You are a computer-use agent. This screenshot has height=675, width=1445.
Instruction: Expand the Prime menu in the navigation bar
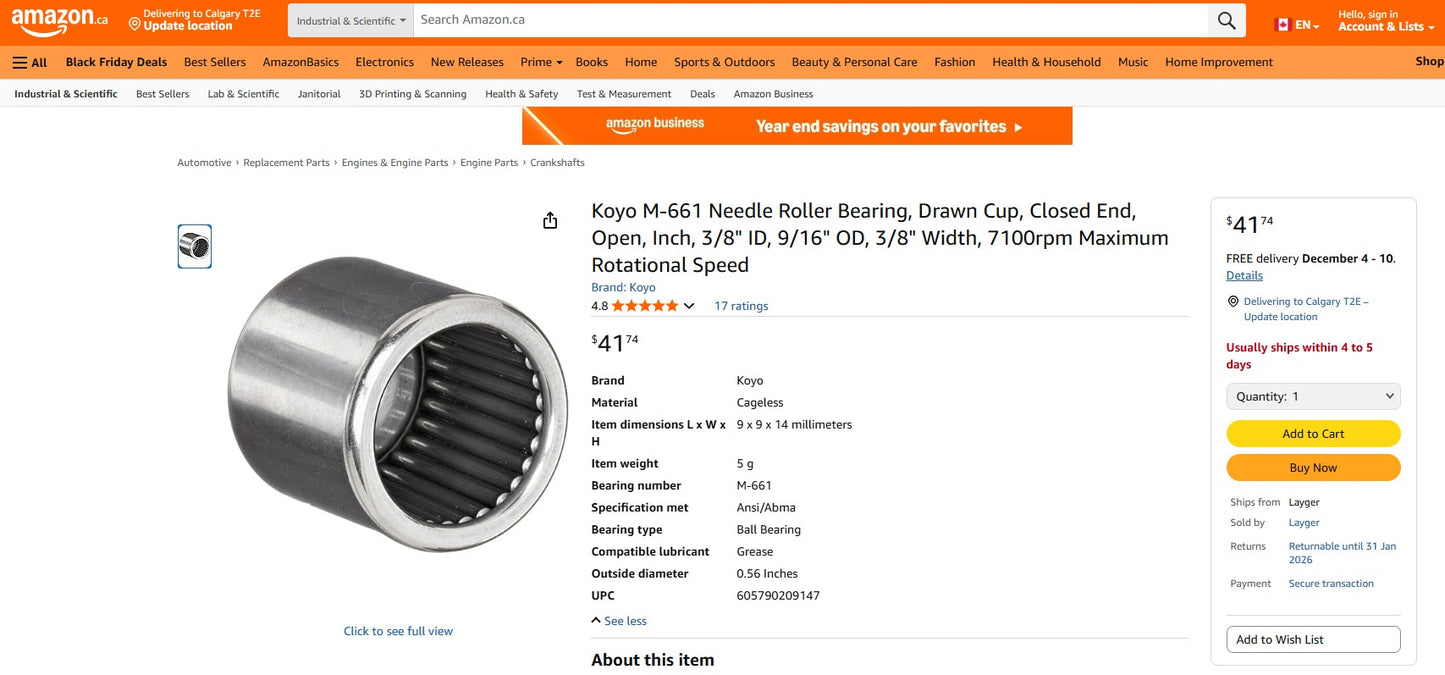coord(539,61)
